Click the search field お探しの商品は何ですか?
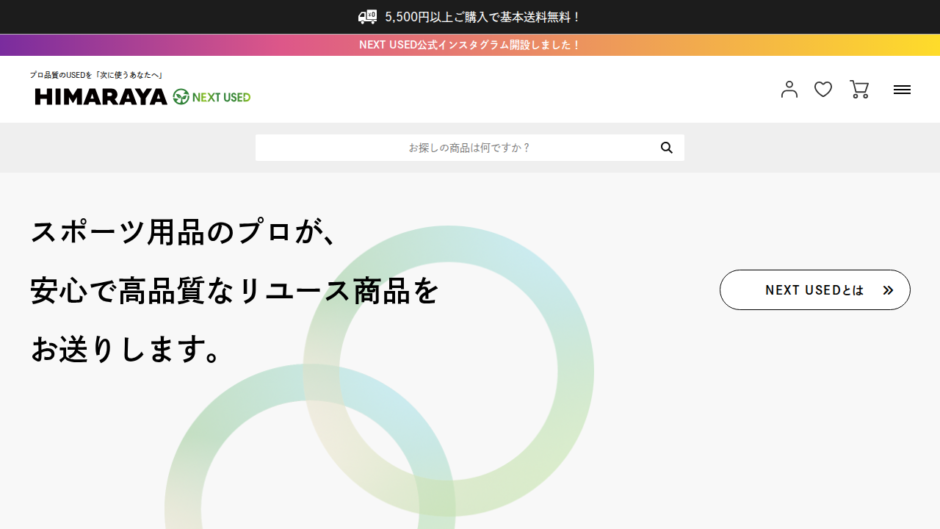This screenshot has width=940, height=529. 469,148
